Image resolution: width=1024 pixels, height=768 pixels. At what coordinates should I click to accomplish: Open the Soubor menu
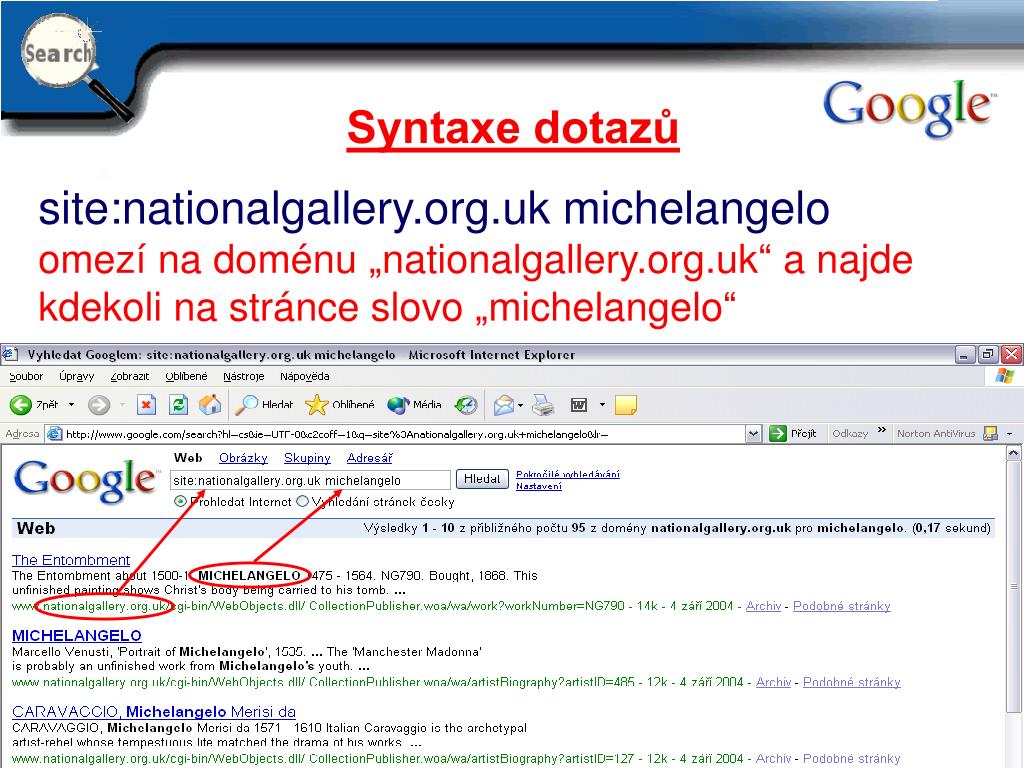[26, 376]
